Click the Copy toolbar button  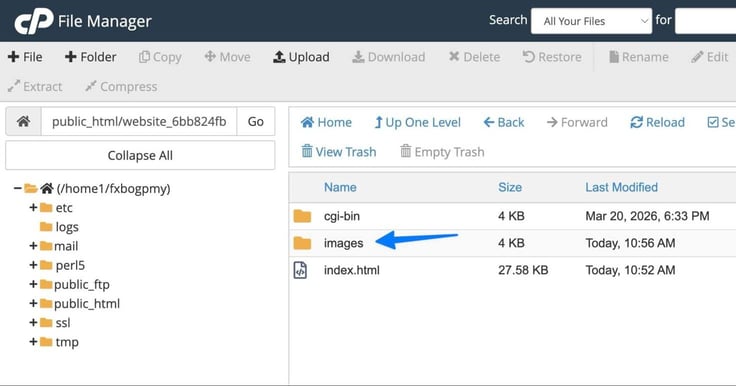160,57
